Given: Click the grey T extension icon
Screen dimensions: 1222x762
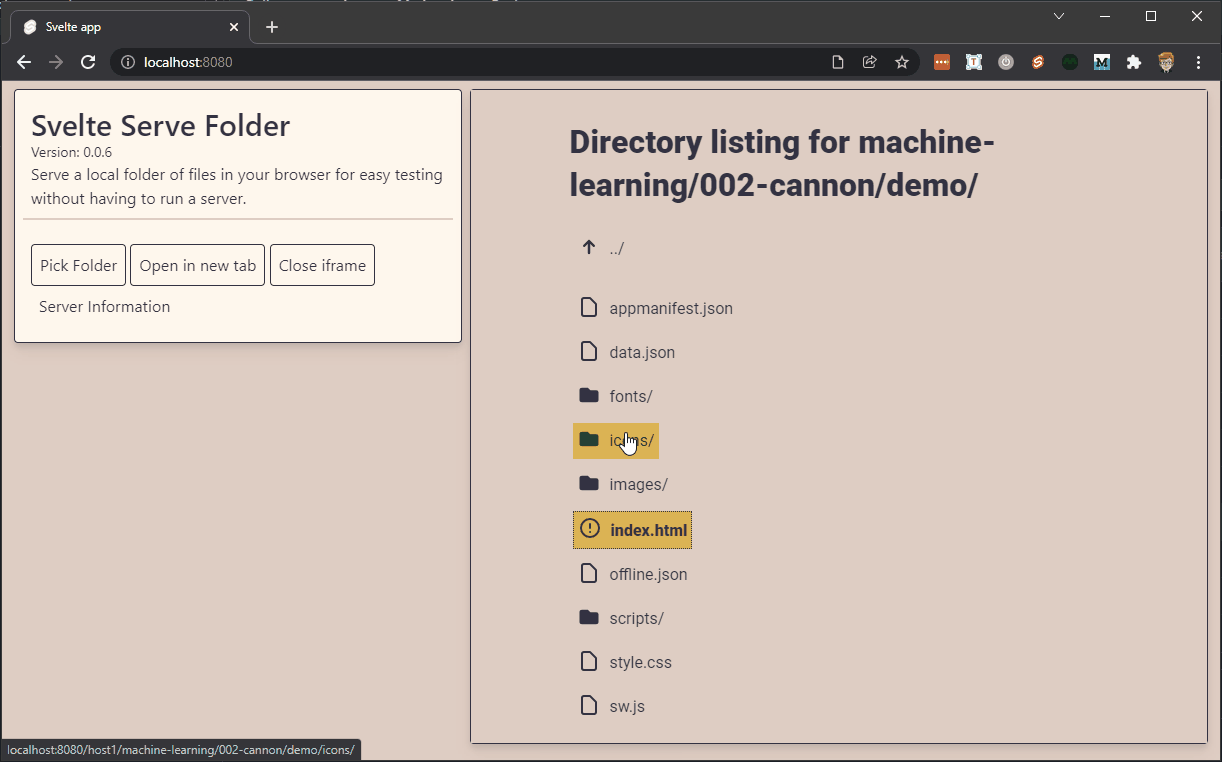Looking at the screenshot, I should click(x=974, y=62).
